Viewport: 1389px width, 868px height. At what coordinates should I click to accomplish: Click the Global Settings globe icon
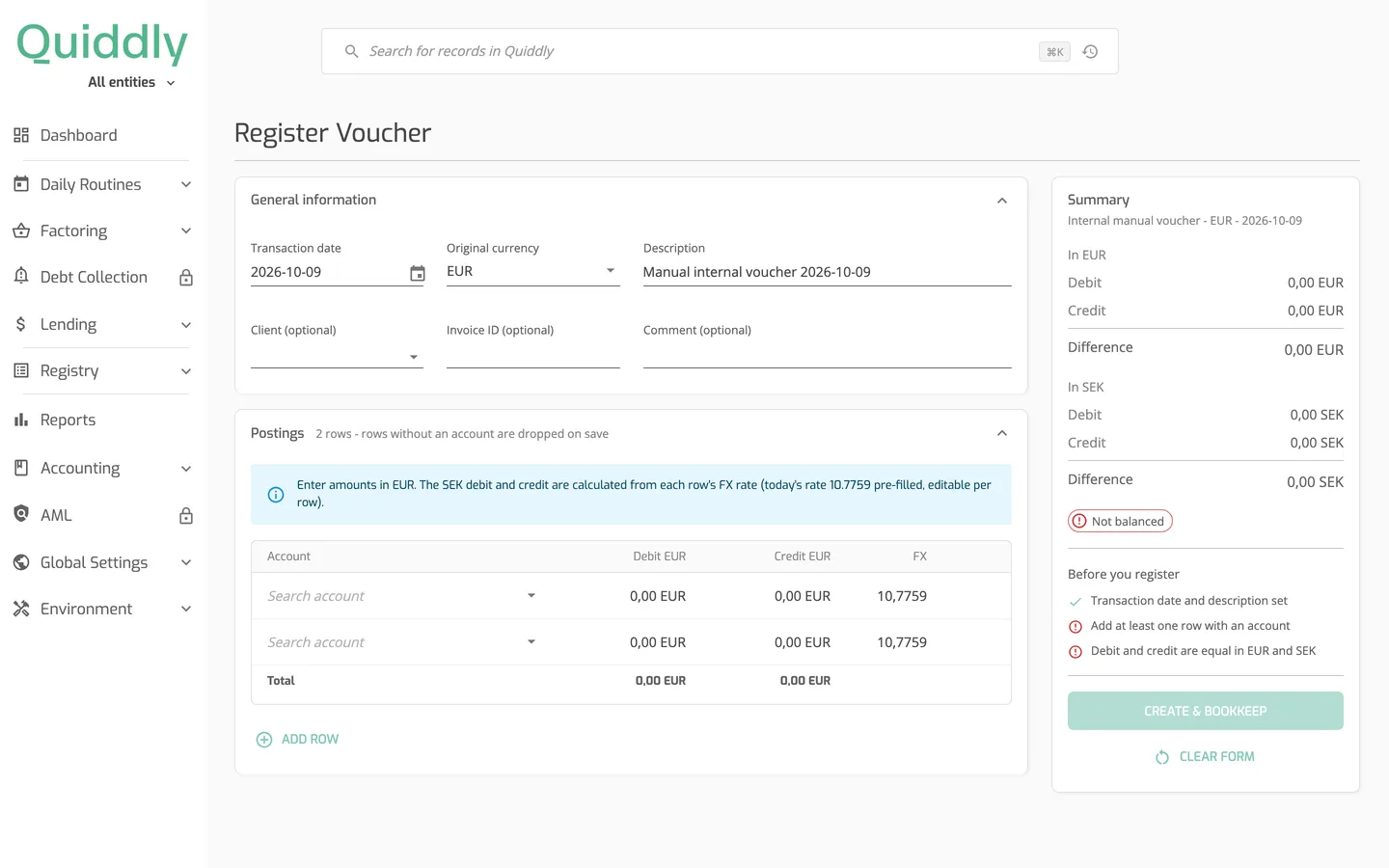click(x=21, y=562)
